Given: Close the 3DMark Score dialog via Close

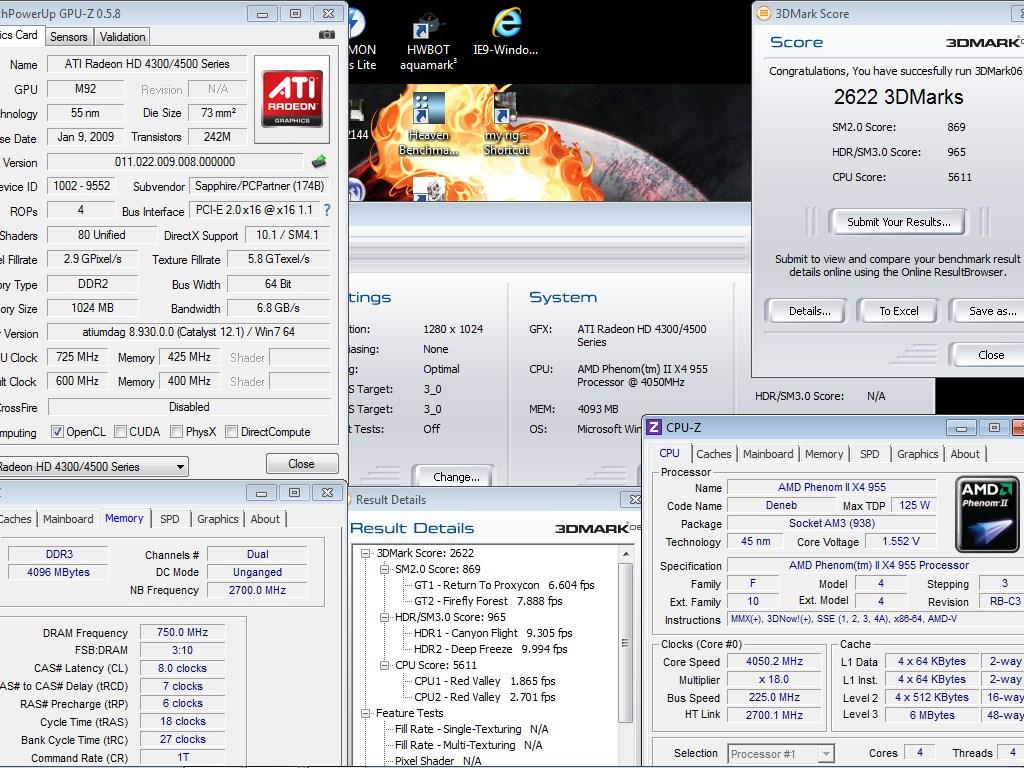Looking at the screenshot, I should pos(990,355).
